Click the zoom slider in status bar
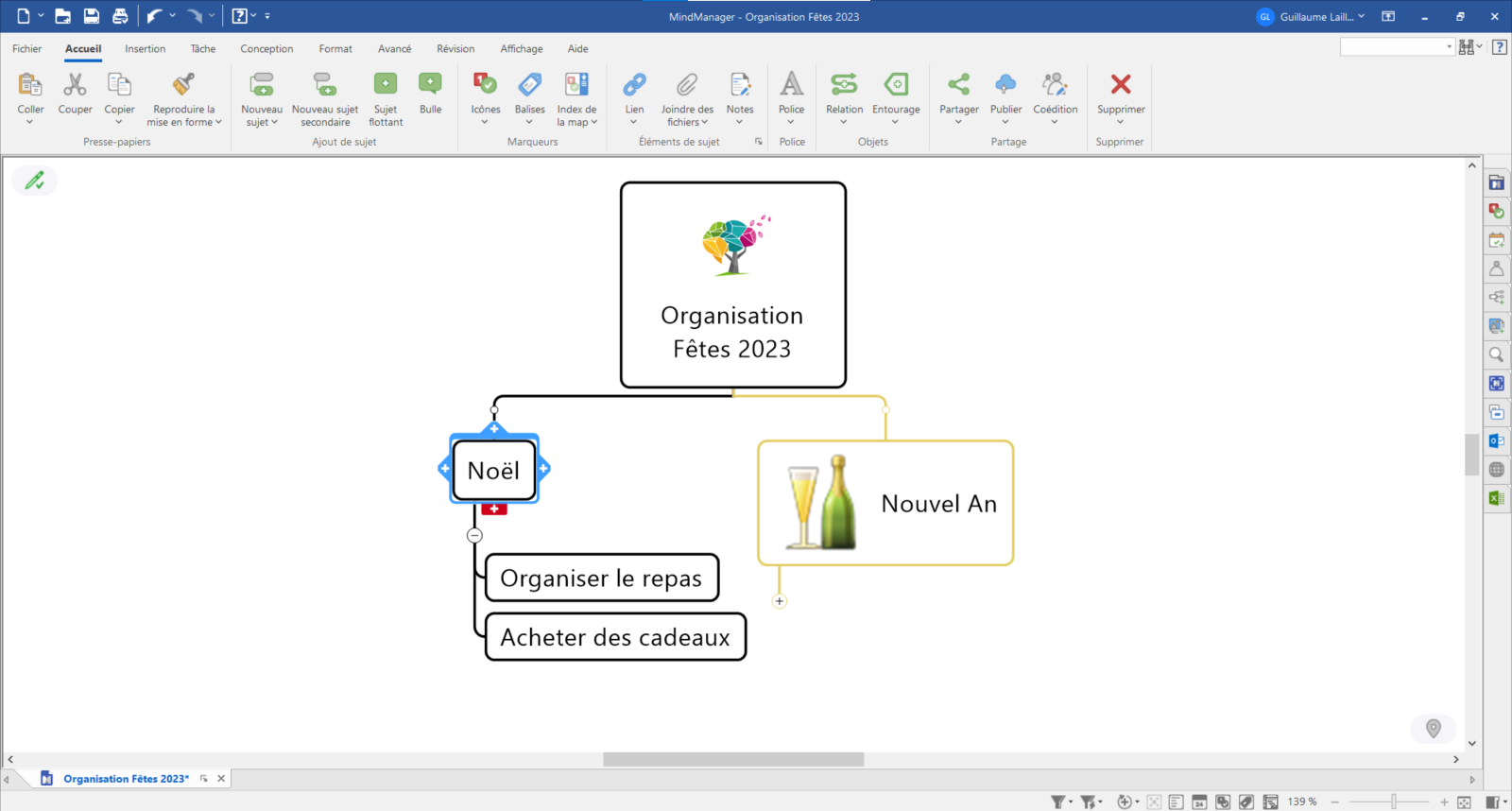This screenshot has width=1512, height=811. (1393, 802)
